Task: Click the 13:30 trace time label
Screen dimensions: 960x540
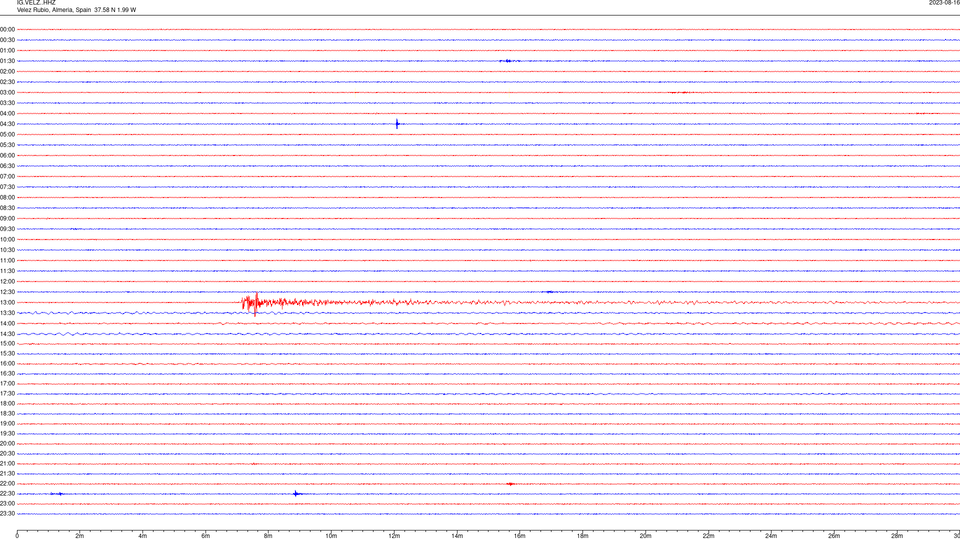Action: tap(7, 313)
